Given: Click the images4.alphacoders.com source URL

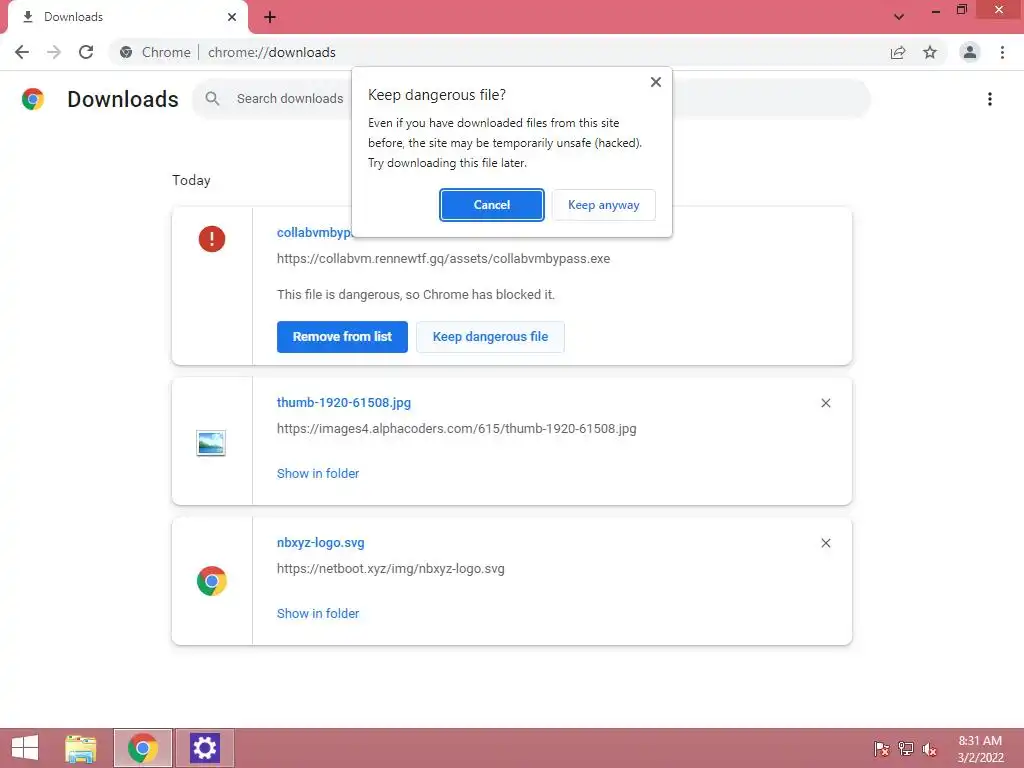Looking at the screenshot, I should pos(456,429).
